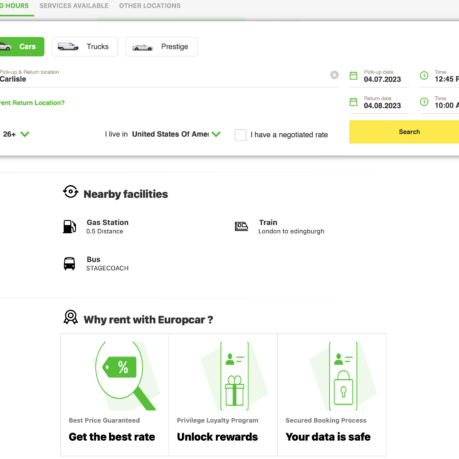Screen dimensions: 459x459
Task: Change return date 04.08.2023
Action: click(382, 106)
